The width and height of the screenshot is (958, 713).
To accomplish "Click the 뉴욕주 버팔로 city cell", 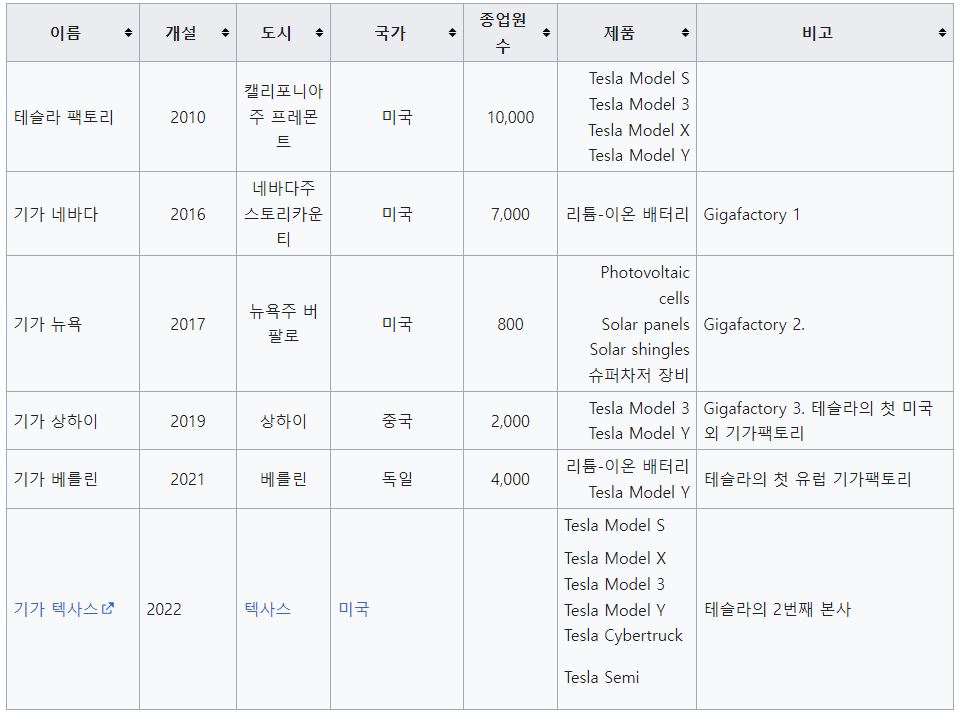I will pyautogui.click(x=283, y=324).
